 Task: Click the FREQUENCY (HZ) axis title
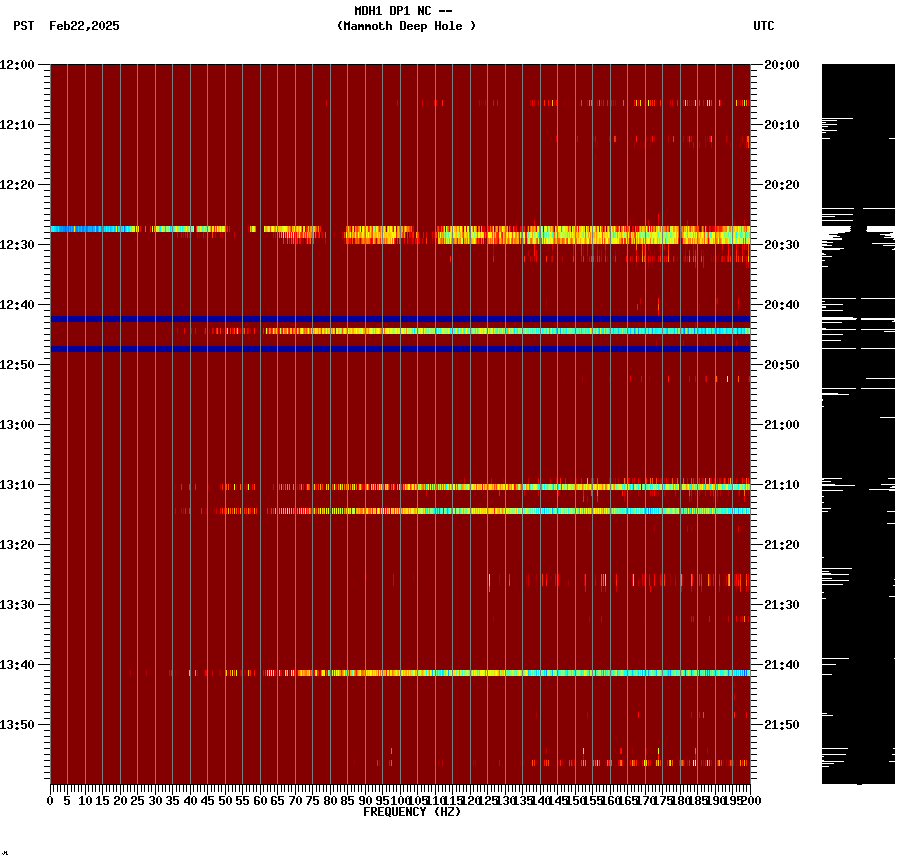tap(412, 811)
